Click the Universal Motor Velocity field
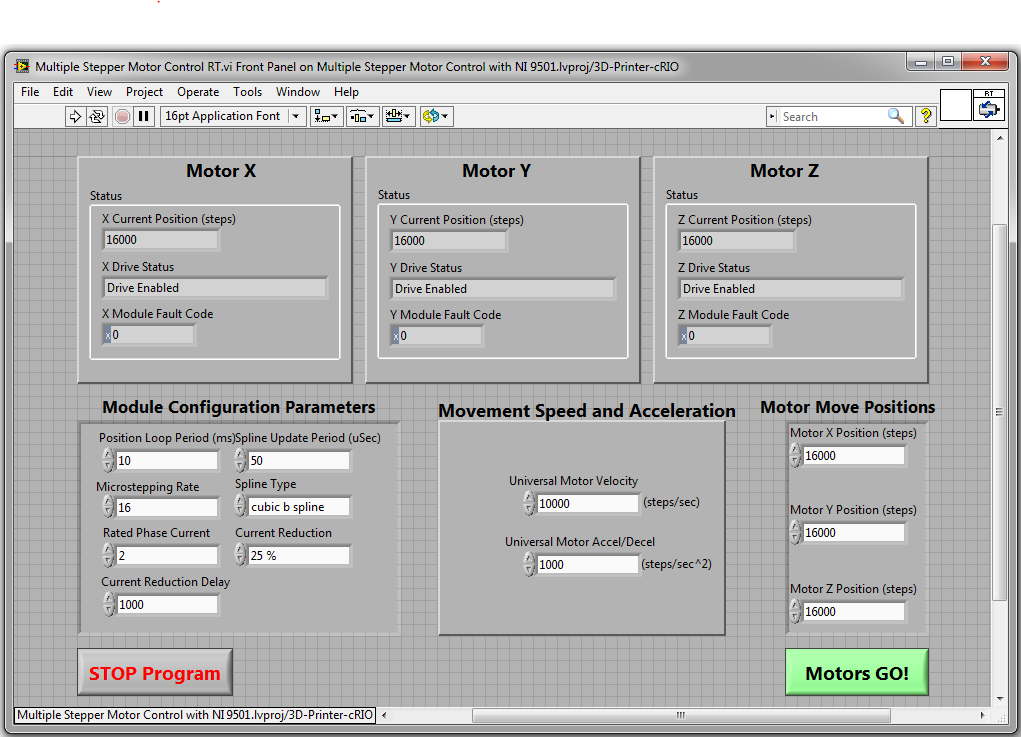The width and height of the screenshot is (1021, 737). point(587,503)
